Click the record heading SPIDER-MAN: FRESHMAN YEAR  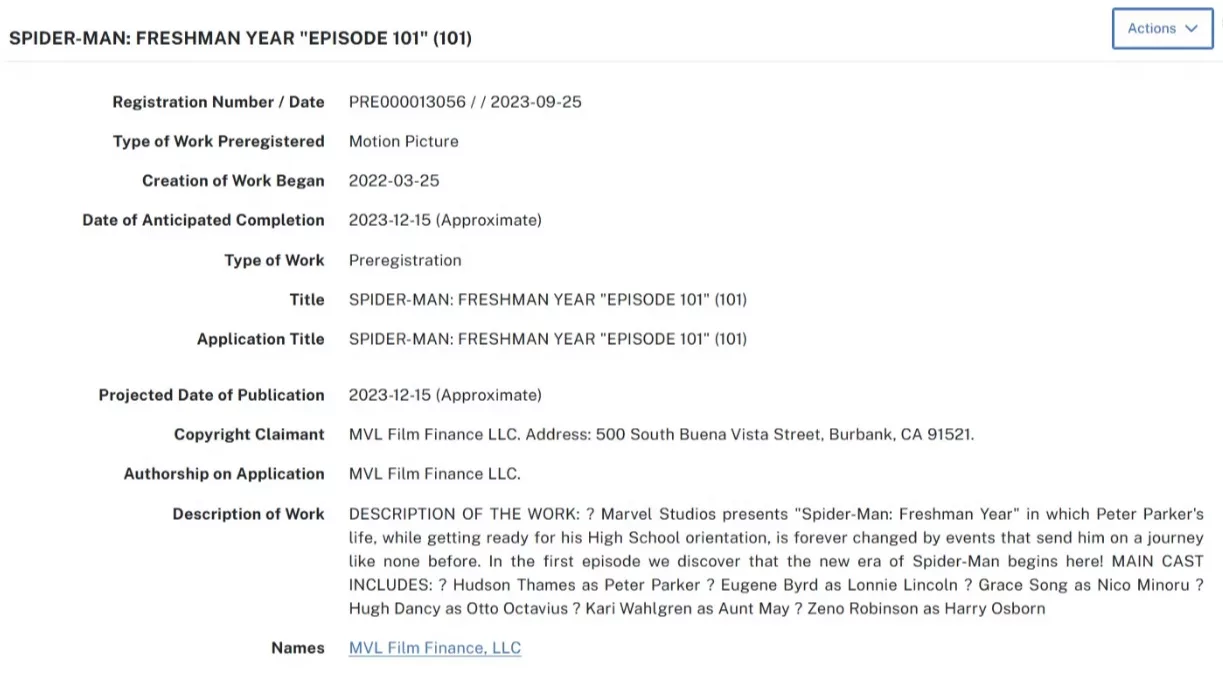tap(240, 38)
